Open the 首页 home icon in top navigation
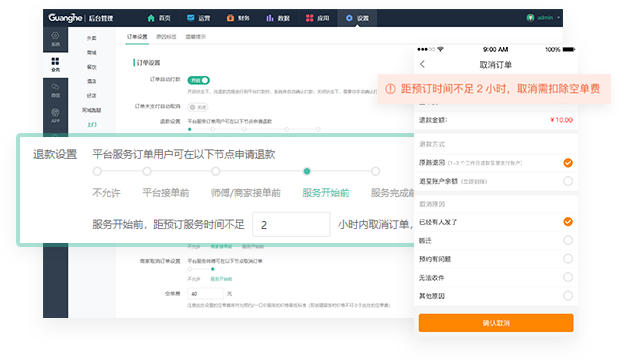Viewport: 619px width, 361px height. tap(151, 18)
